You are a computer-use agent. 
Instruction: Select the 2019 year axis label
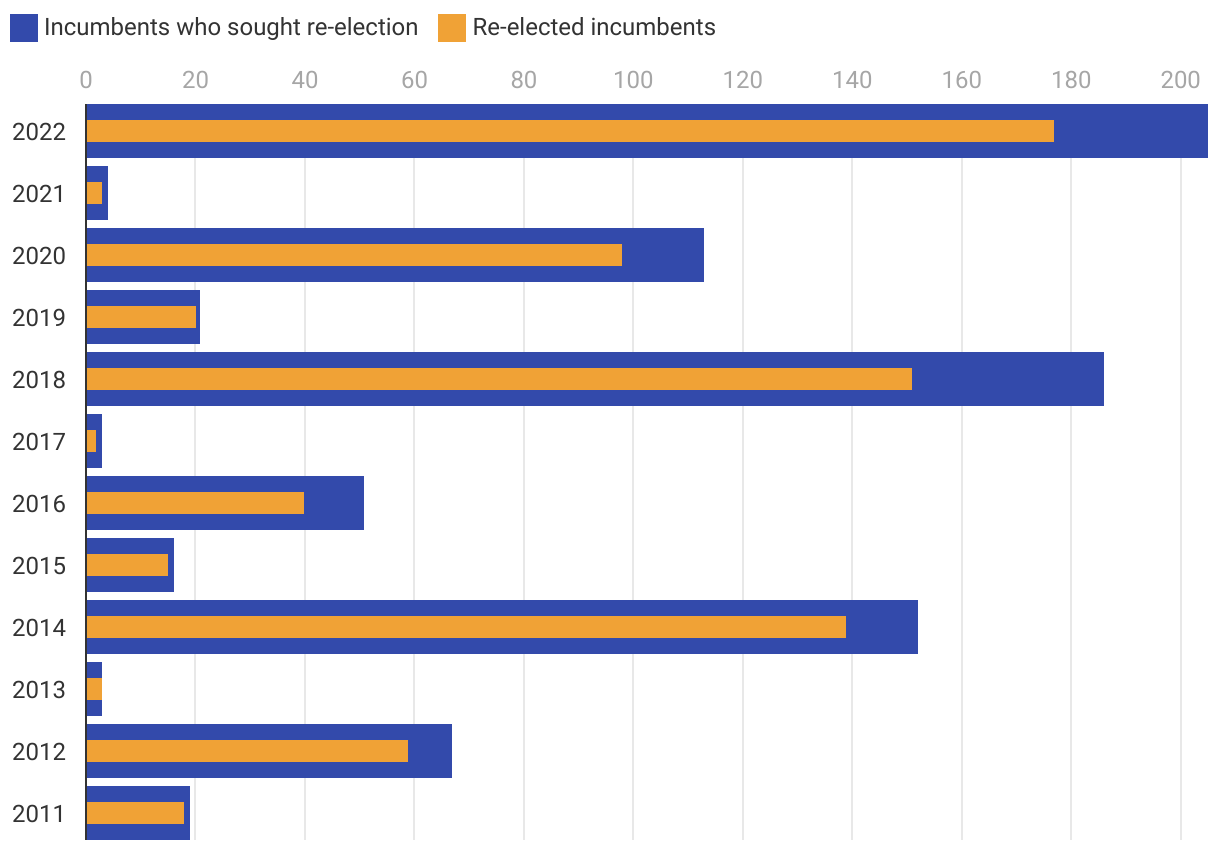pos(39,318)
